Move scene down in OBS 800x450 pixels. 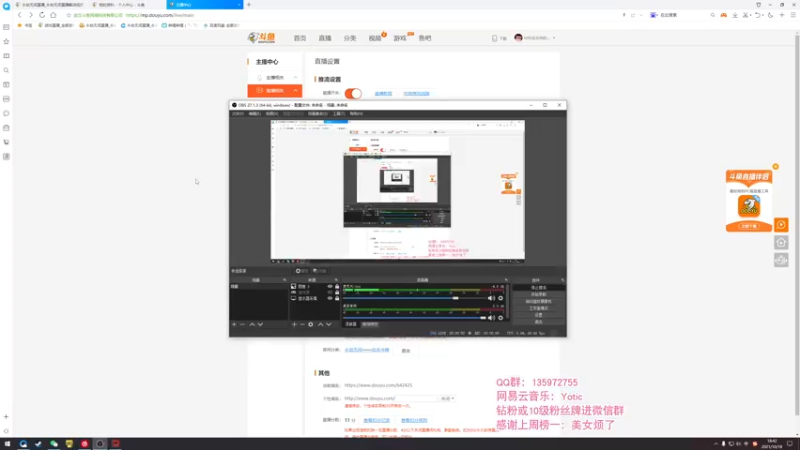(260, 324)
